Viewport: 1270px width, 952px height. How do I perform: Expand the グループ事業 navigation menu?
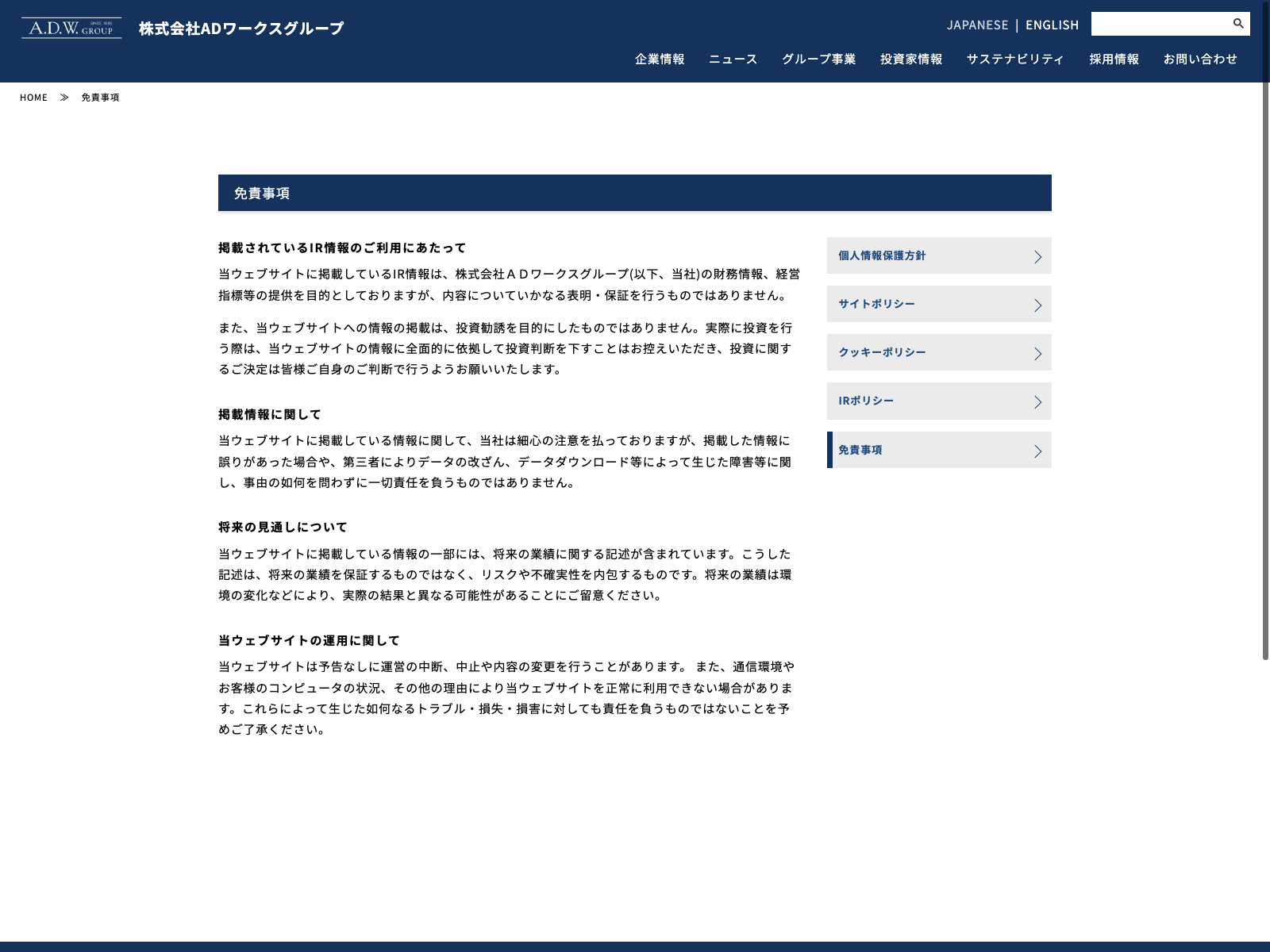tap(818, 59)
